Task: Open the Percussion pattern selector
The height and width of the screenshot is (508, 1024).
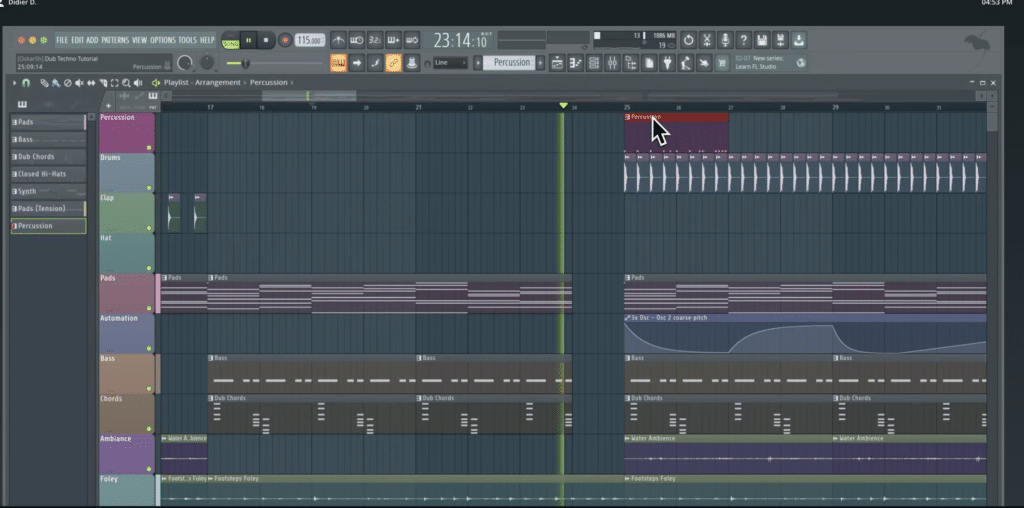Action: (511, 63)
